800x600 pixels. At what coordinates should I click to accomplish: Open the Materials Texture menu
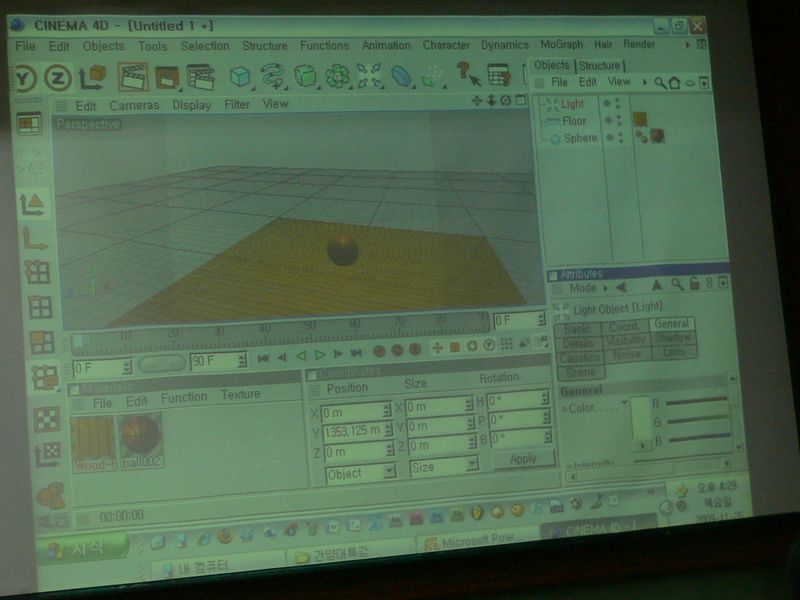coord(240,395)
